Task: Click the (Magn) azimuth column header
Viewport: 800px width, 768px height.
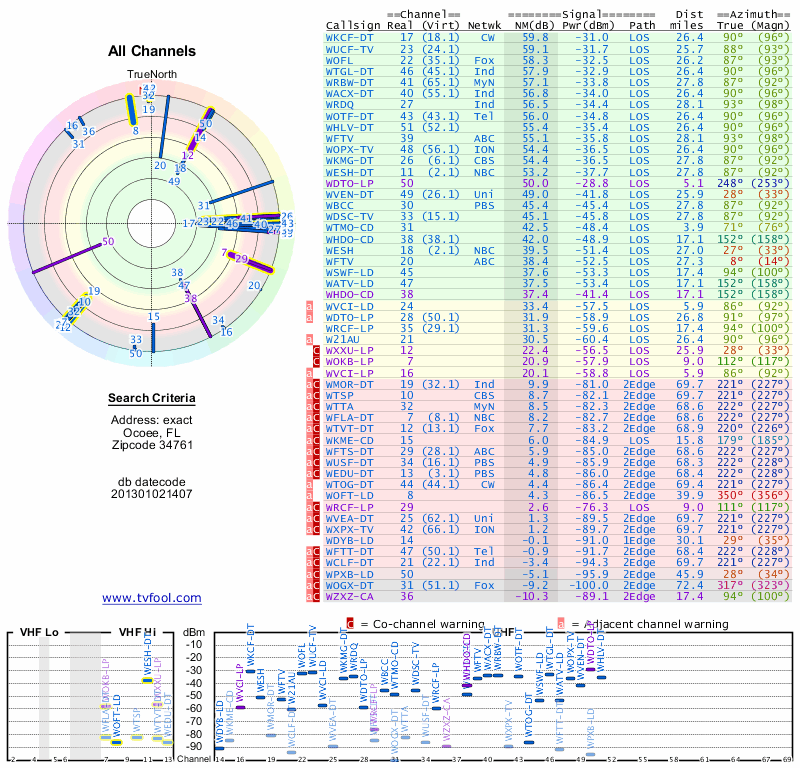Action: (x=770, y=26)
